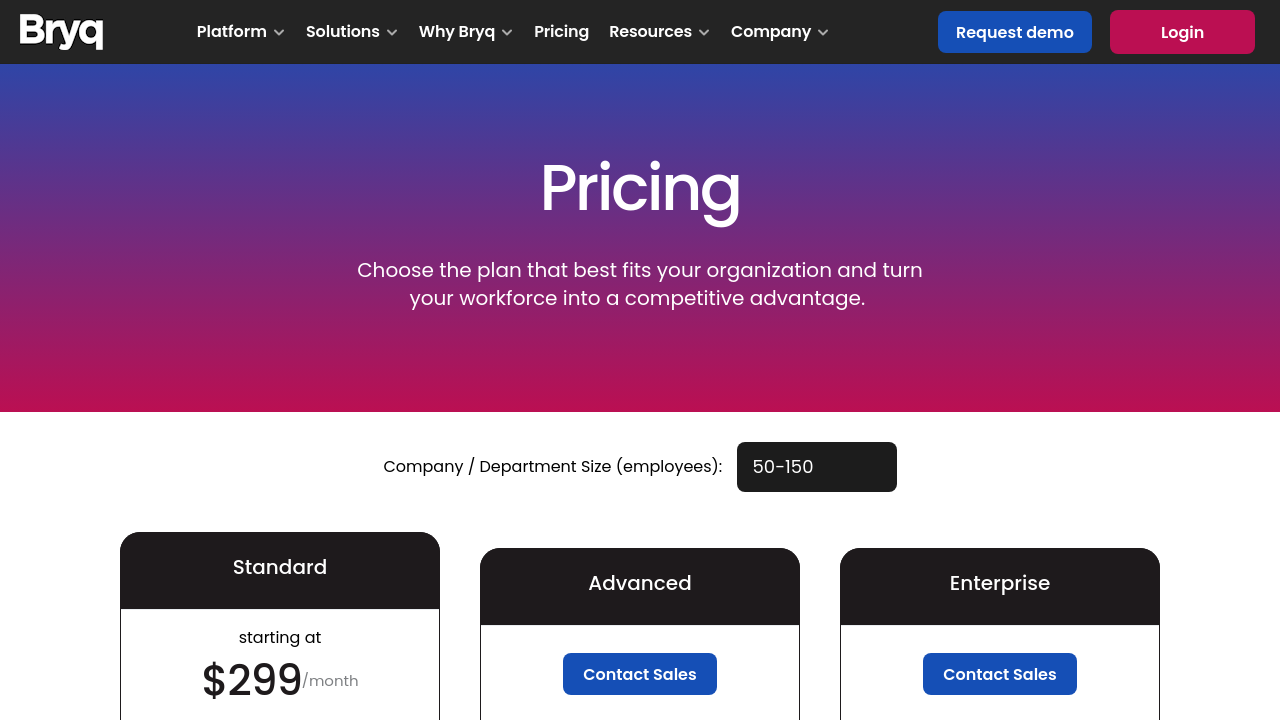The width and height of the screenshot is (1280, 720).
Task: Open the Why Bryq menu
Action: coord(456,32)
